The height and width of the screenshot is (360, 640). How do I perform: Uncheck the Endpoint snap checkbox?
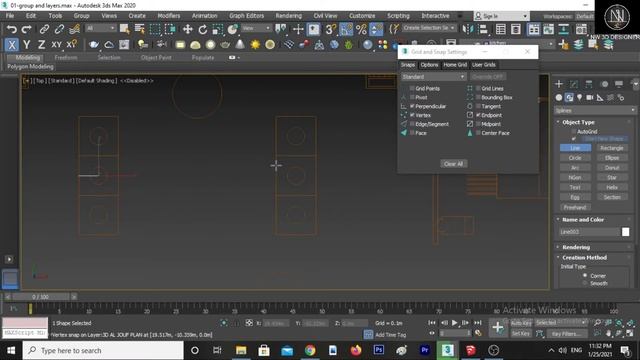pyautogui.click(x=478, y=115)
